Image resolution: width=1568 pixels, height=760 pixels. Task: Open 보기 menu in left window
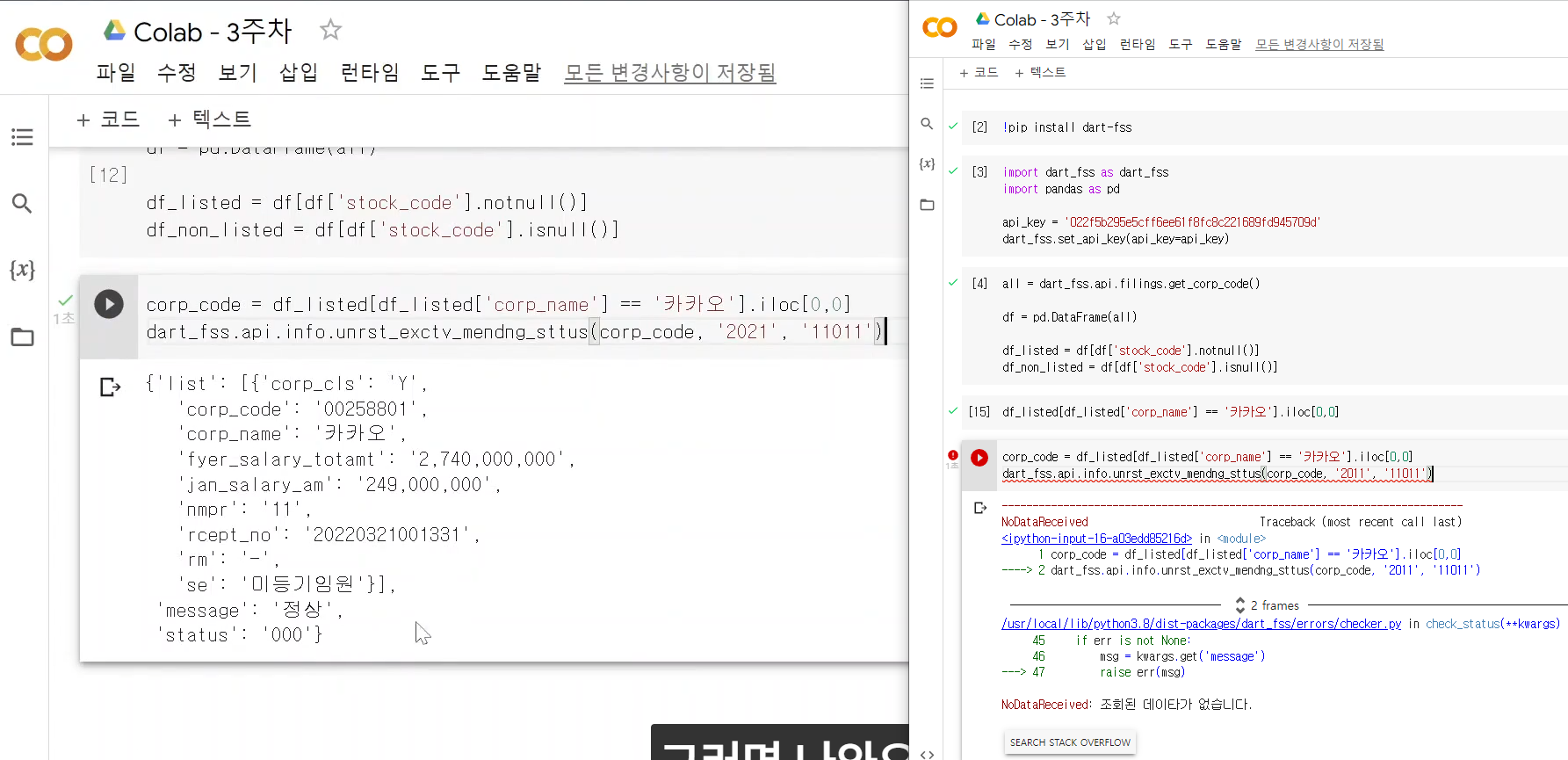237,72
